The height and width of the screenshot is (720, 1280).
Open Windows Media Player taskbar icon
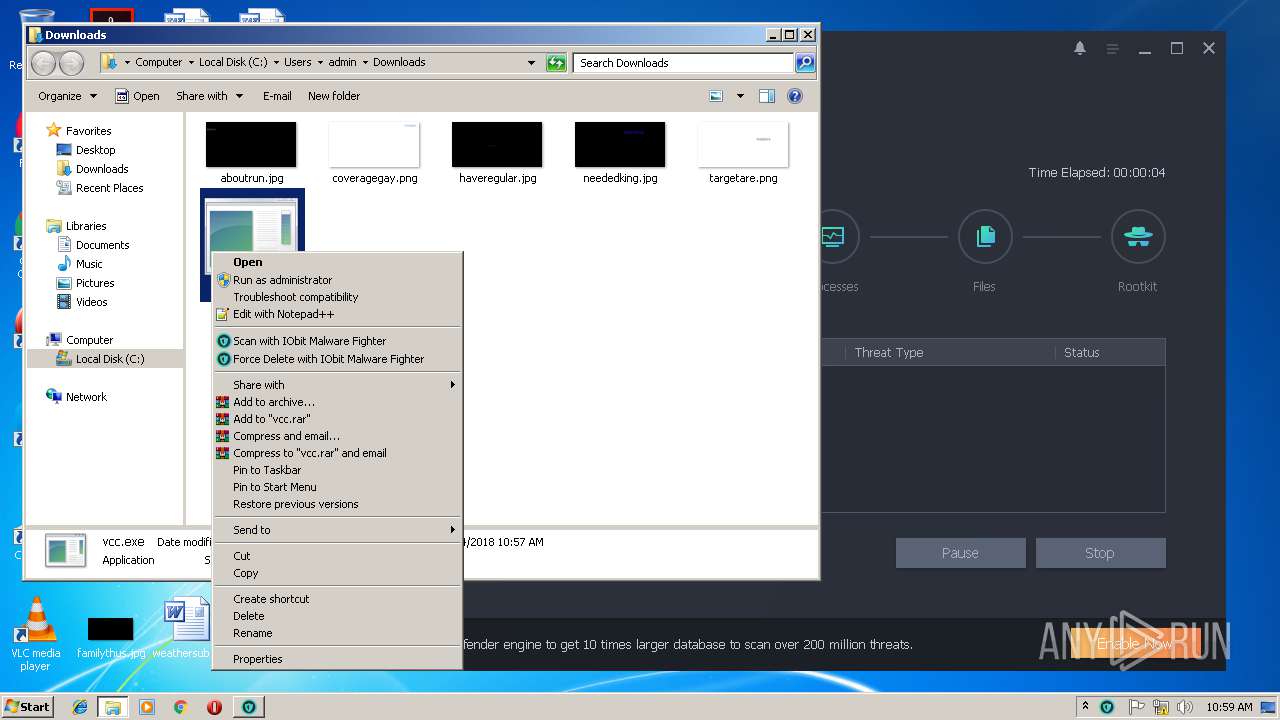click(x=147, y=707)
